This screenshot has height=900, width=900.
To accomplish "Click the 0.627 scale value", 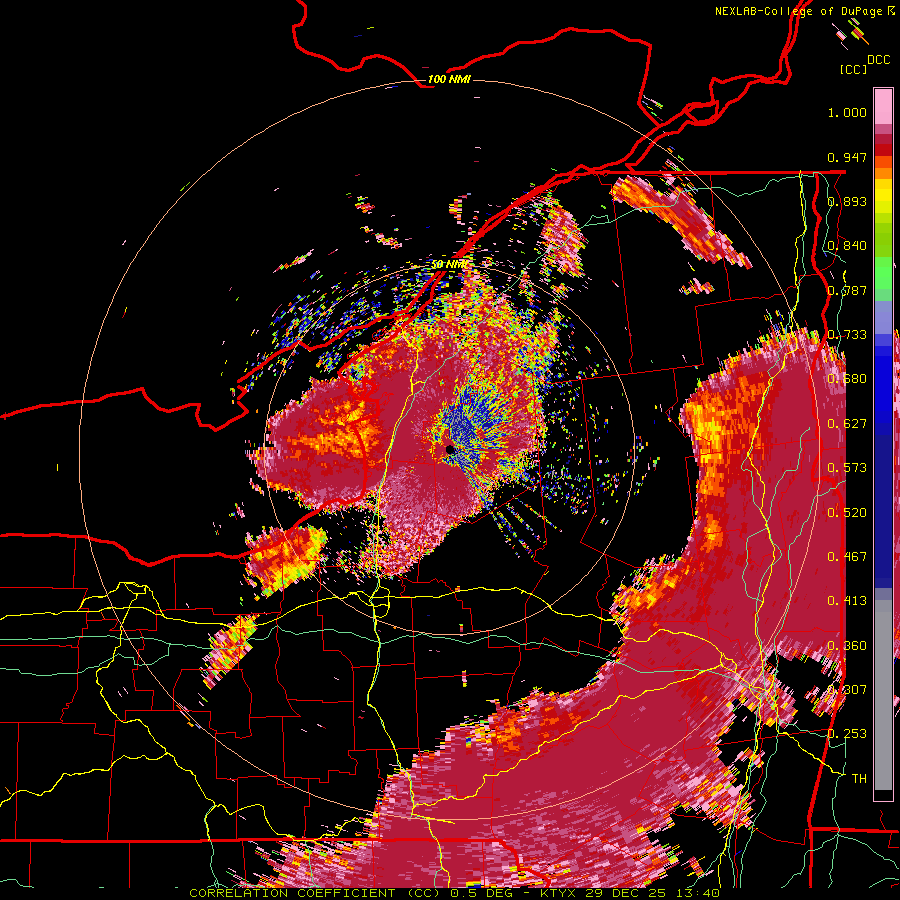I will click(x=847, y=424).
